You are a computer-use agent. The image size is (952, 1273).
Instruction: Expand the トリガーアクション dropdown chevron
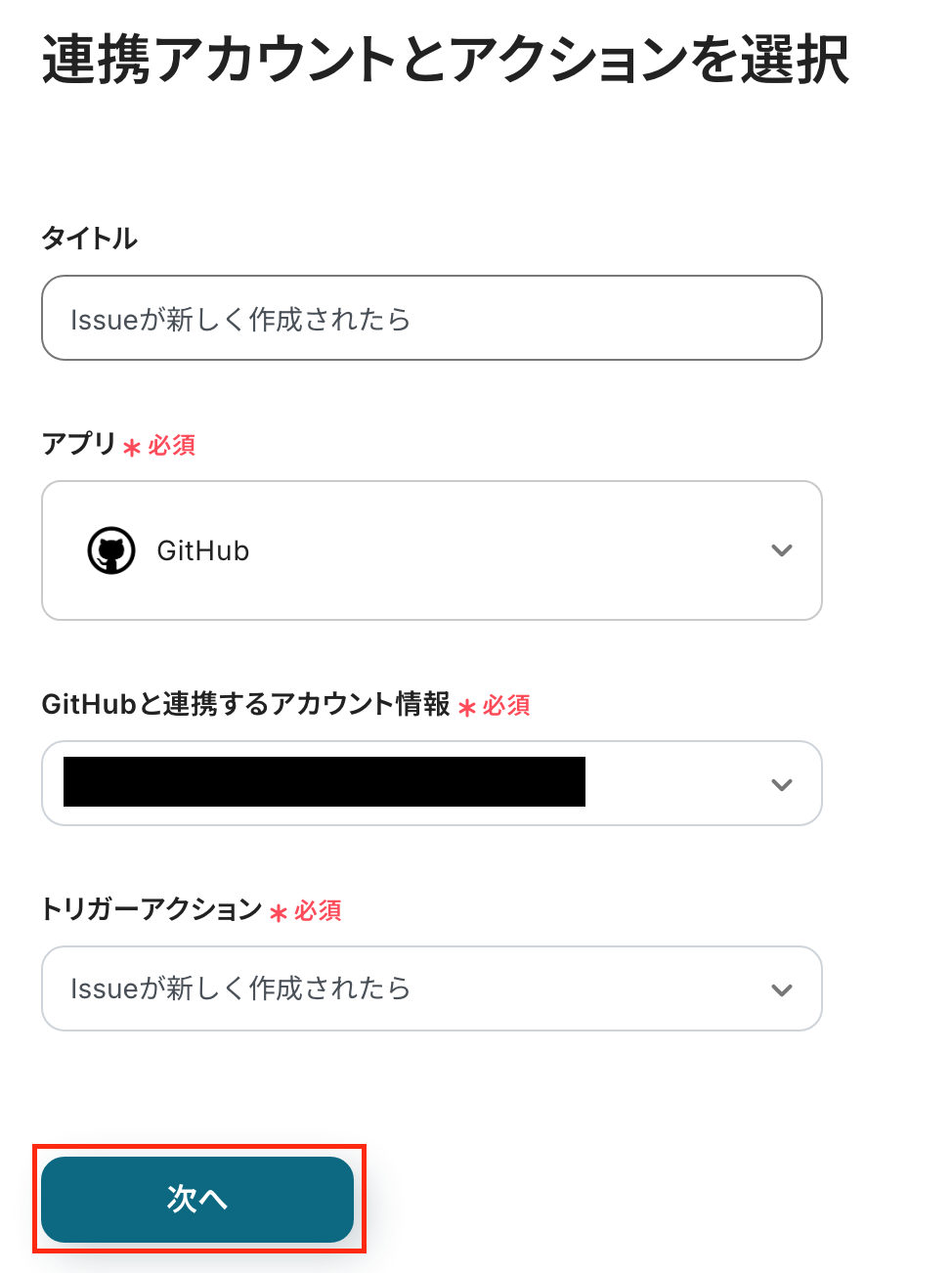click(781, 989)
